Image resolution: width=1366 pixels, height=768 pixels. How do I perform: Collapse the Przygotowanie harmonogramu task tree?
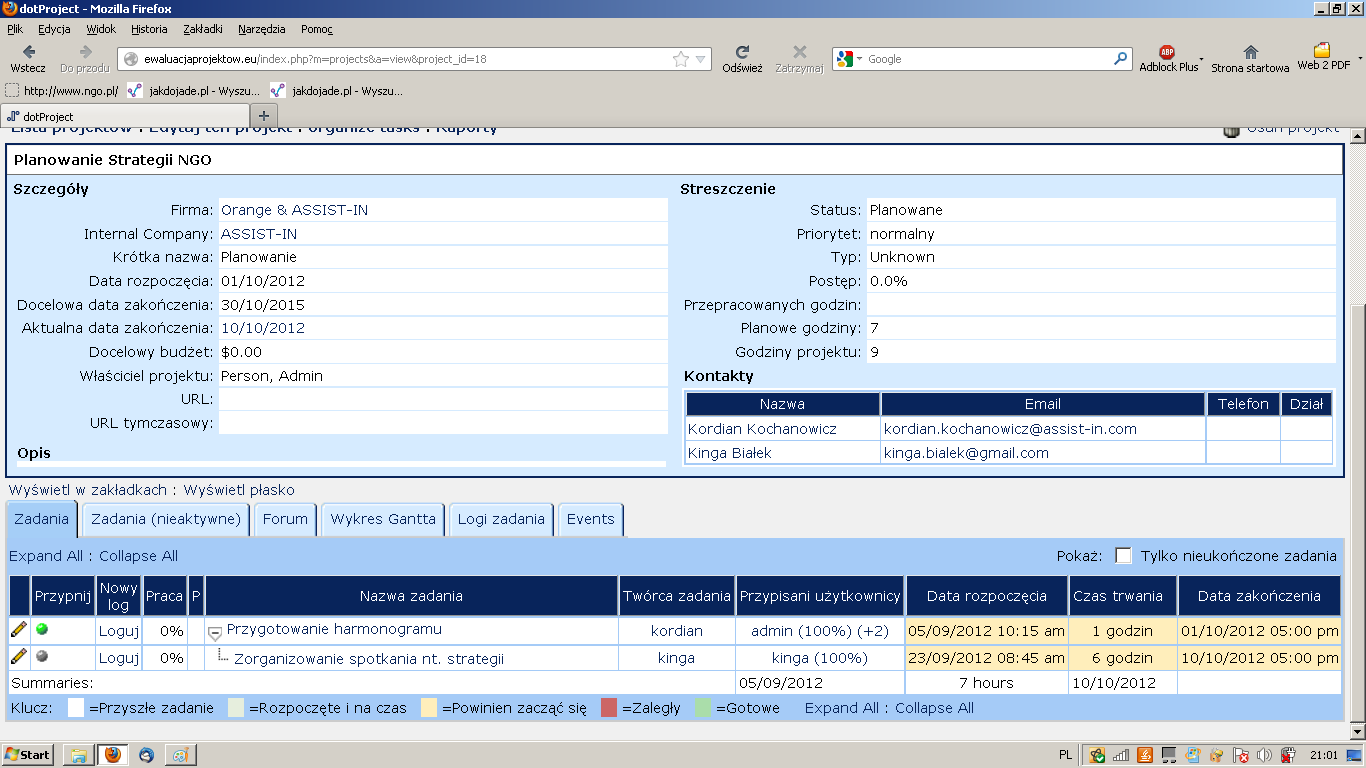pyautogui.click(x=214, y=633)
